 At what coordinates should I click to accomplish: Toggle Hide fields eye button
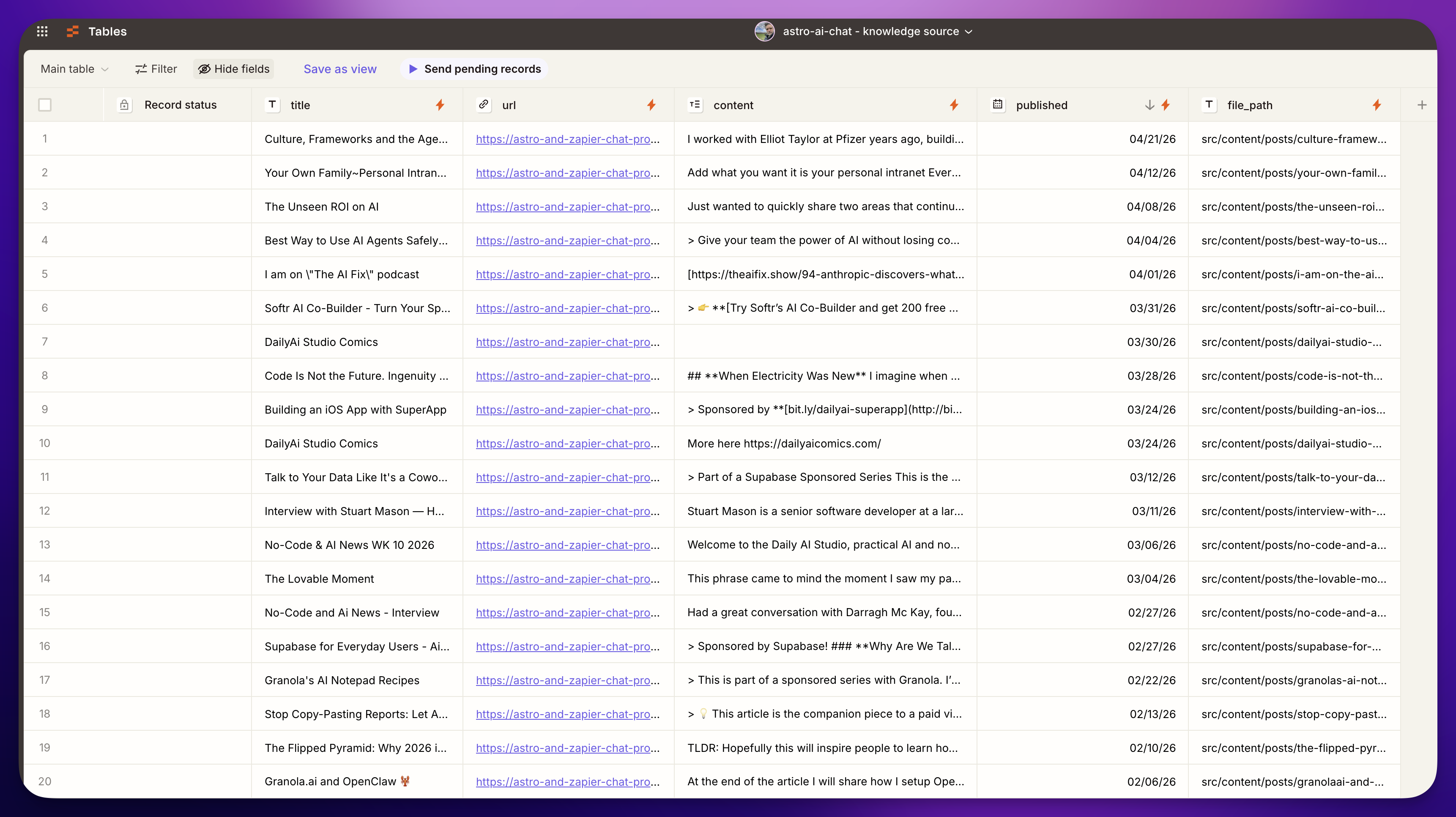233,69
